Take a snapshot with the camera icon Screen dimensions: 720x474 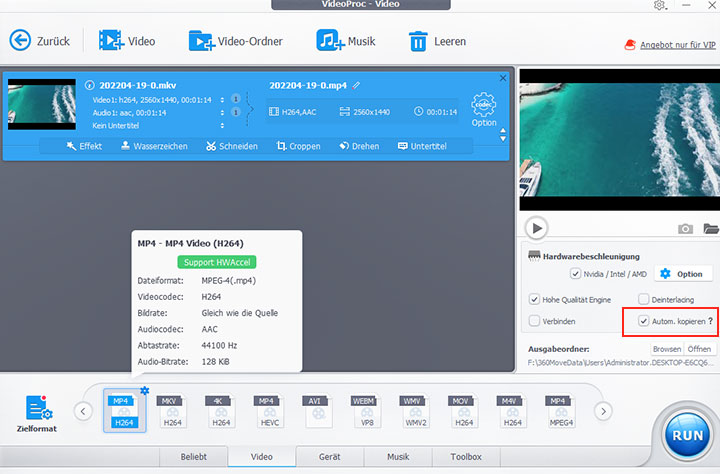tap(685, 228)
